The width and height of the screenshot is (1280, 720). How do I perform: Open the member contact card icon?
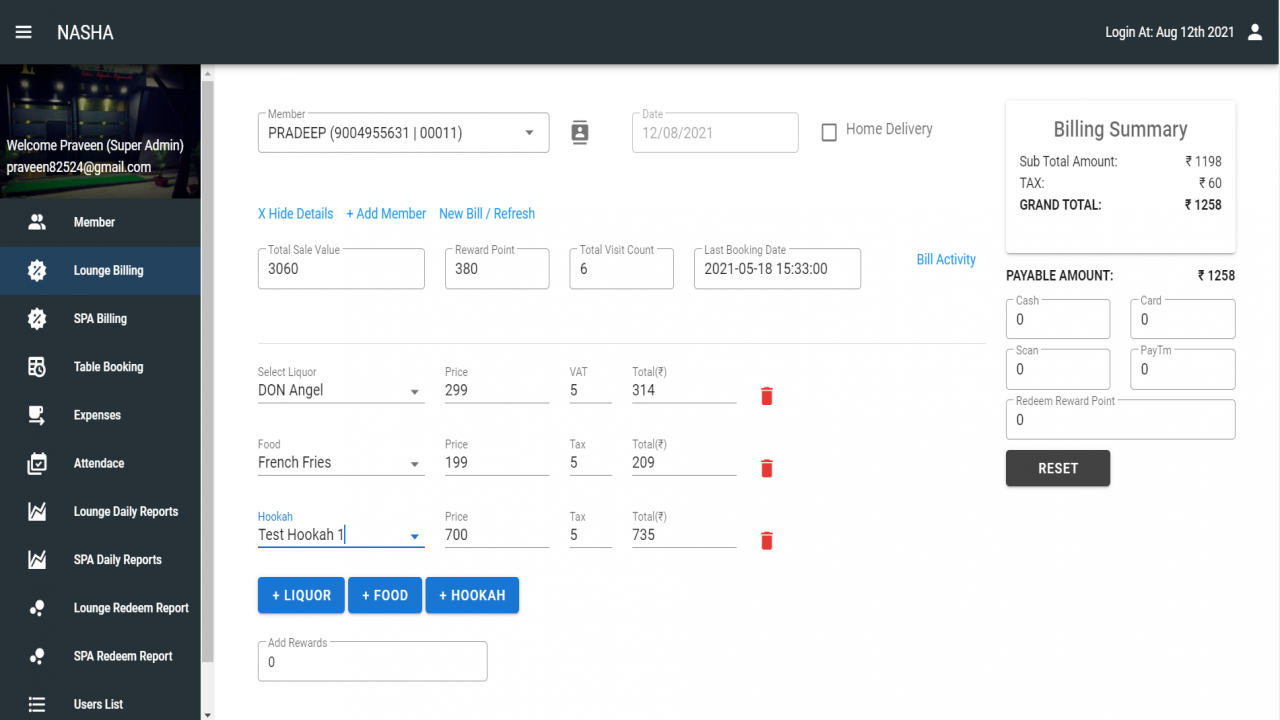(580, 132)
